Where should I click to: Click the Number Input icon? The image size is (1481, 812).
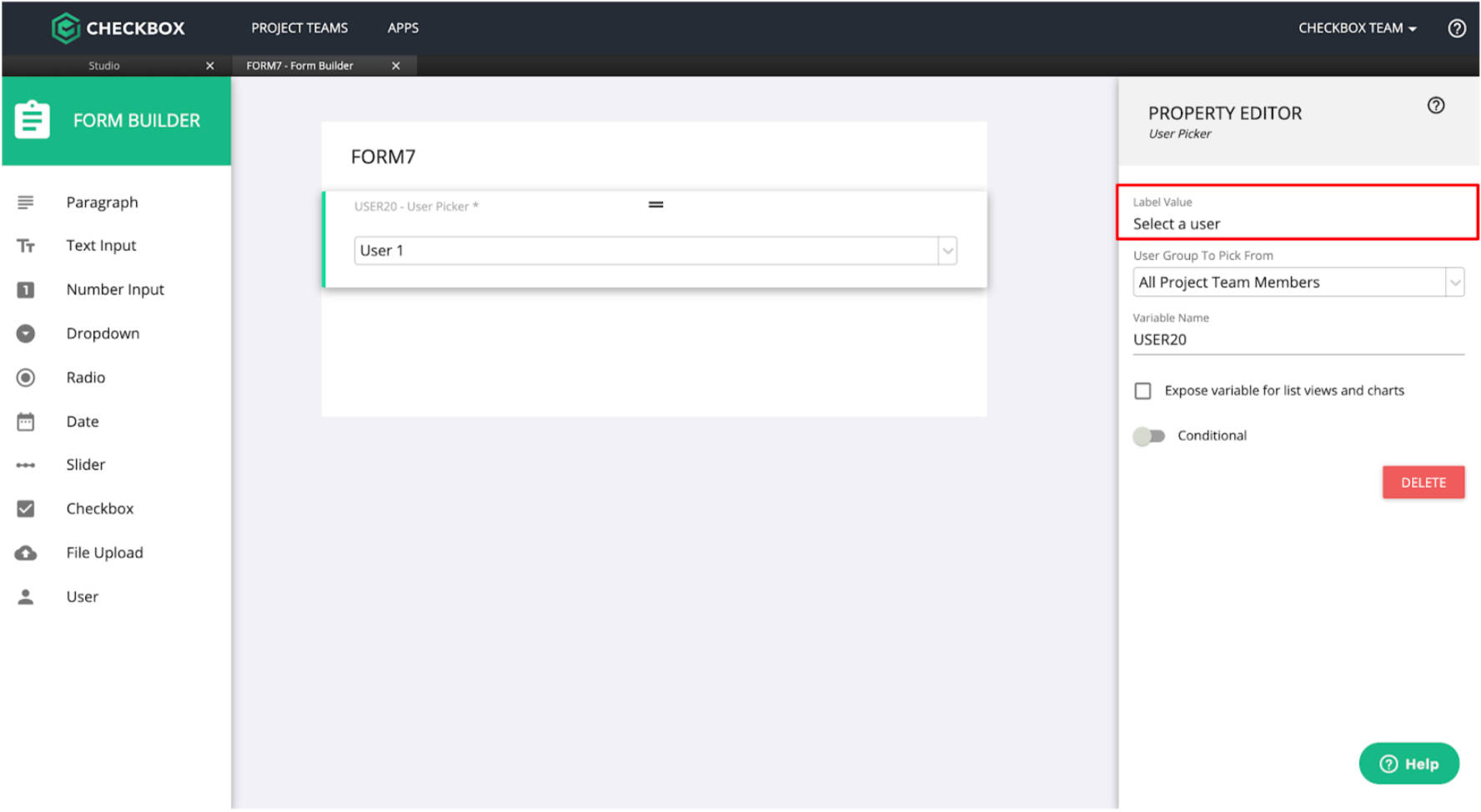(26, 289)
